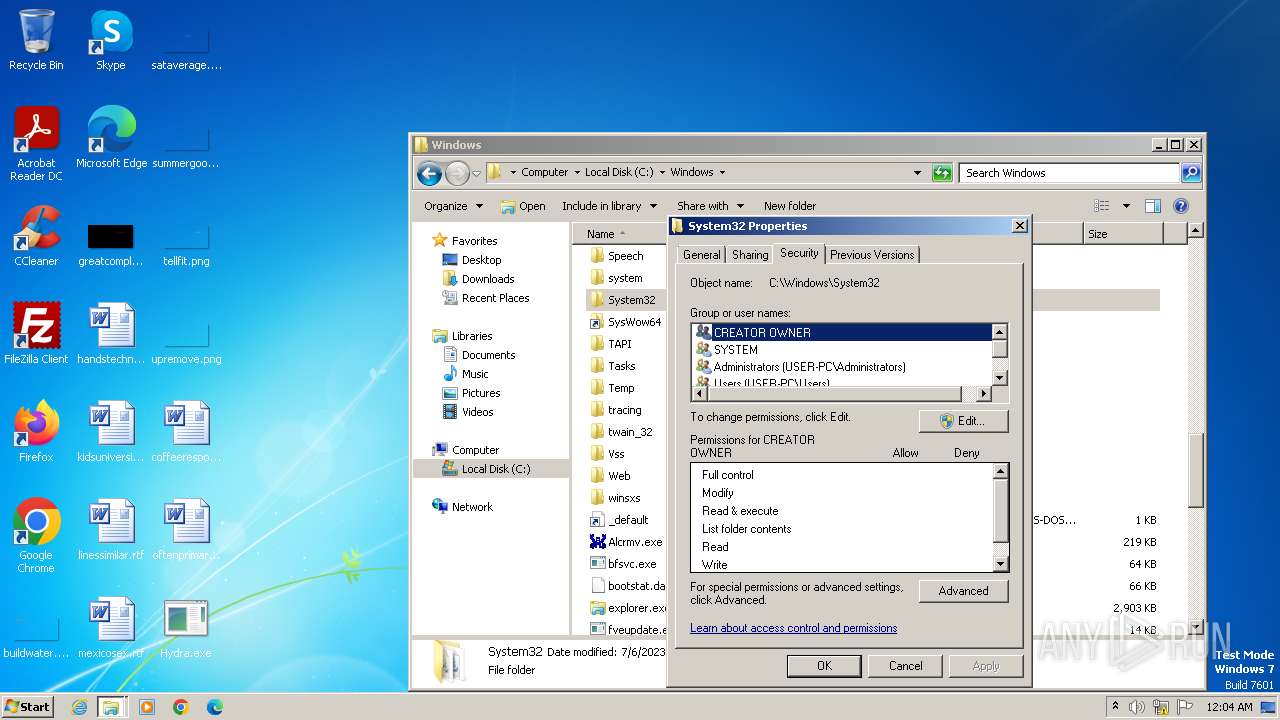The image size is (1280, 720).
Task: Open the change view options dropdown arrow
Action: pos(1126,206)
